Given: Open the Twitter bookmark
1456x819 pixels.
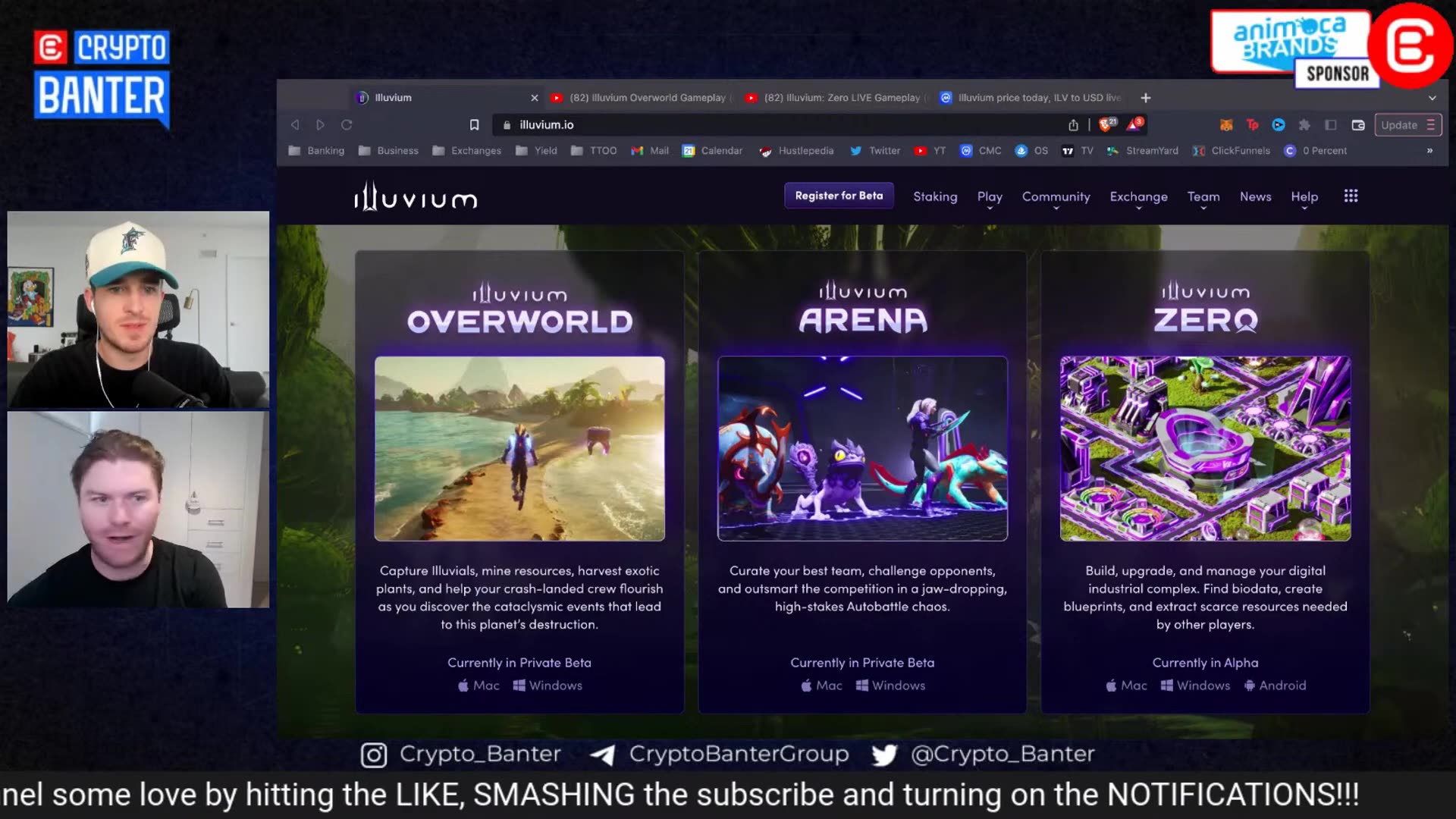Looking at the screenshot, I should pyautogui.click(x=875, y=151).
